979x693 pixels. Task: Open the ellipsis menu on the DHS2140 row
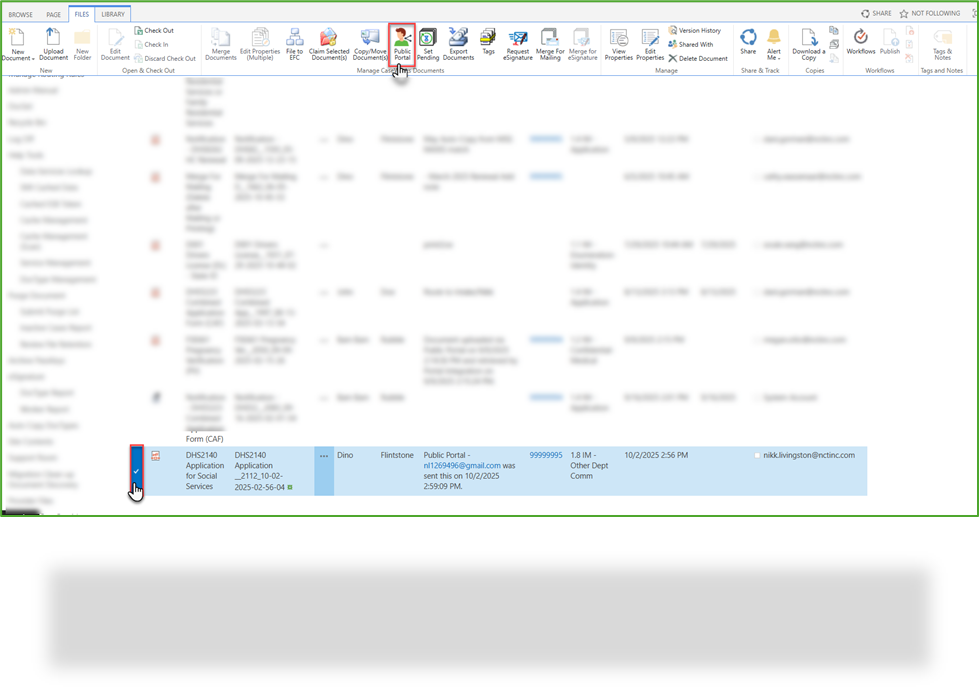point(323,455)
